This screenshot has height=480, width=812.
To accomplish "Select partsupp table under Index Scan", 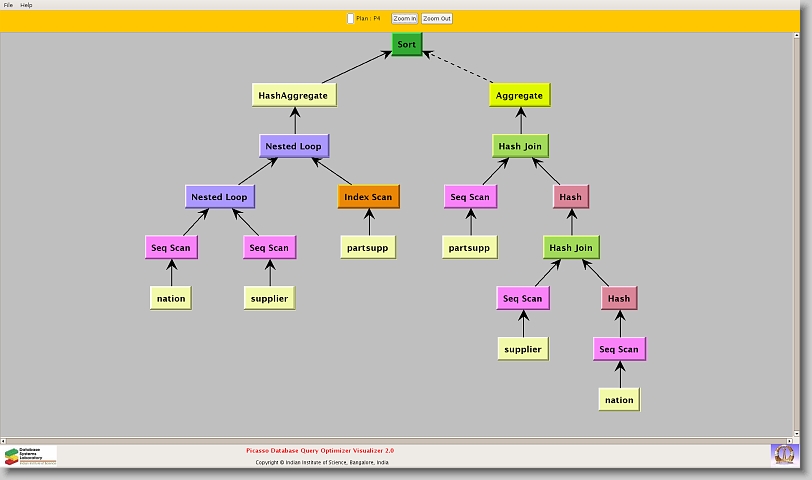I will [368, 248].
